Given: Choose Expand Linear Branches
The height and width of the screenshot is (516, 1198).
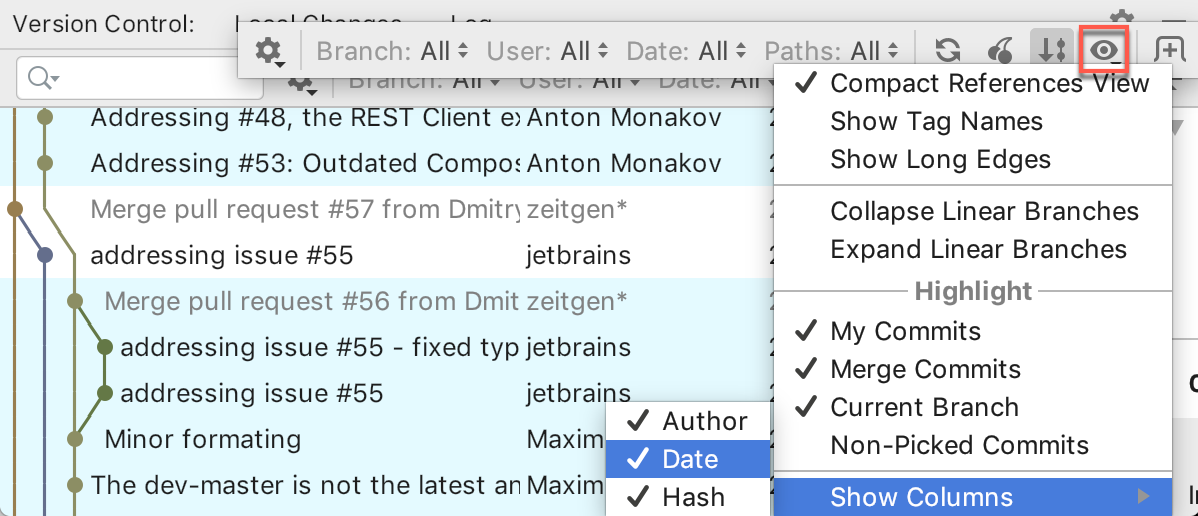Looking at the screenshot, I should [x=973, y=249].
